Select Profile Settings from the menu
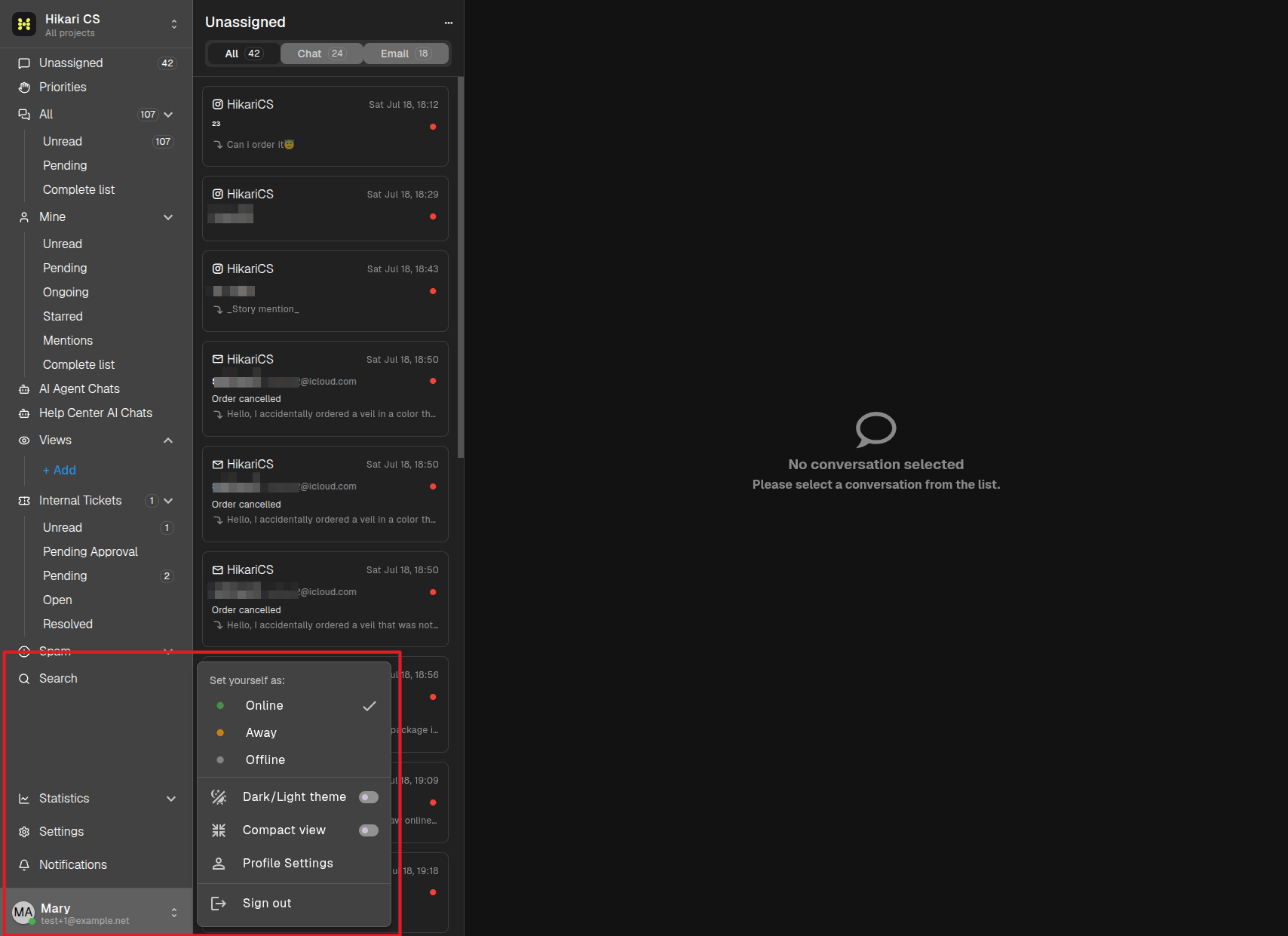This screenshot has width=1288, height=936. [x=294, y=864]
